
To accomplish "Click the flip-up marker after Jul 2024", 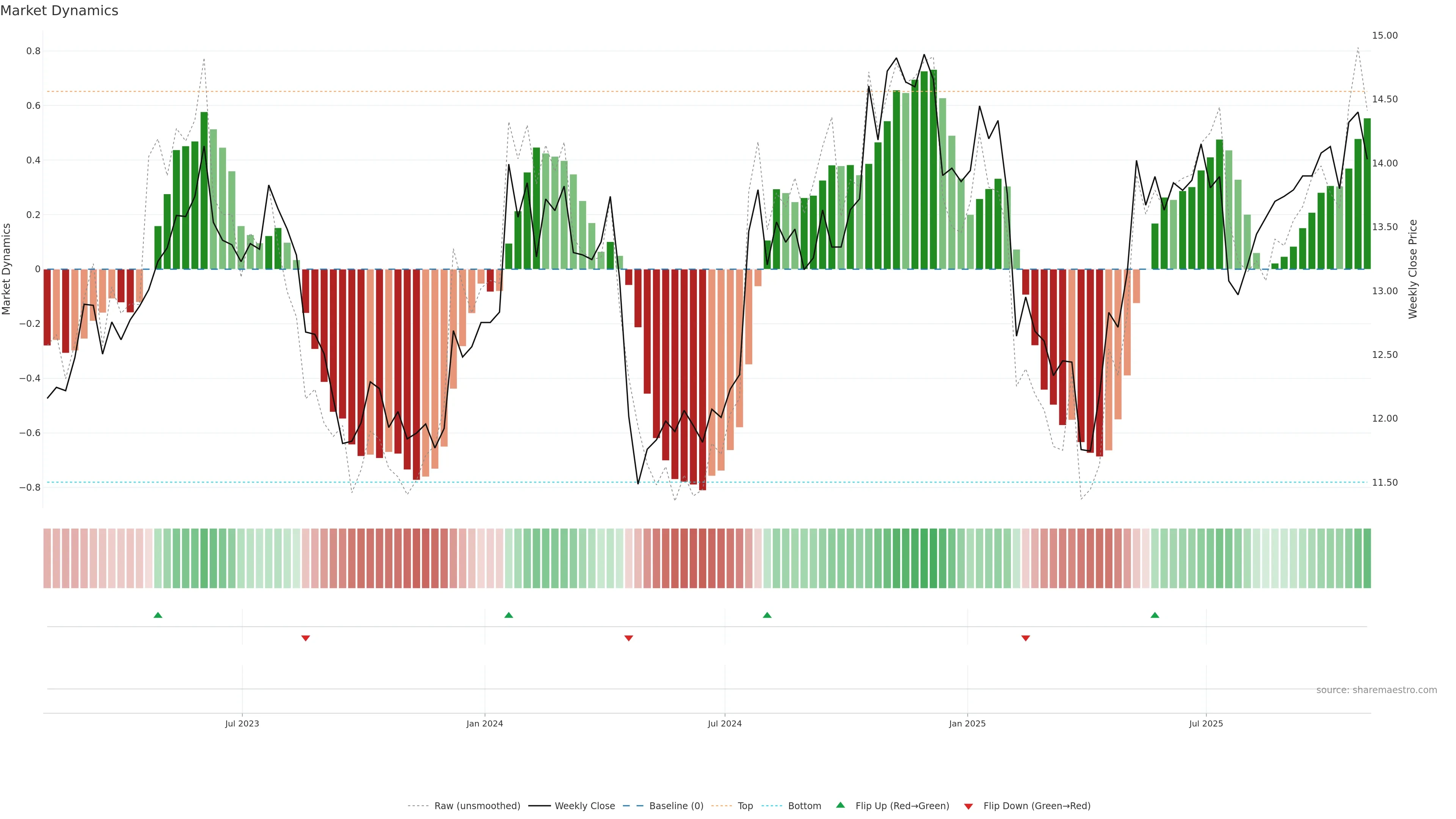I will tap(766, 615).
